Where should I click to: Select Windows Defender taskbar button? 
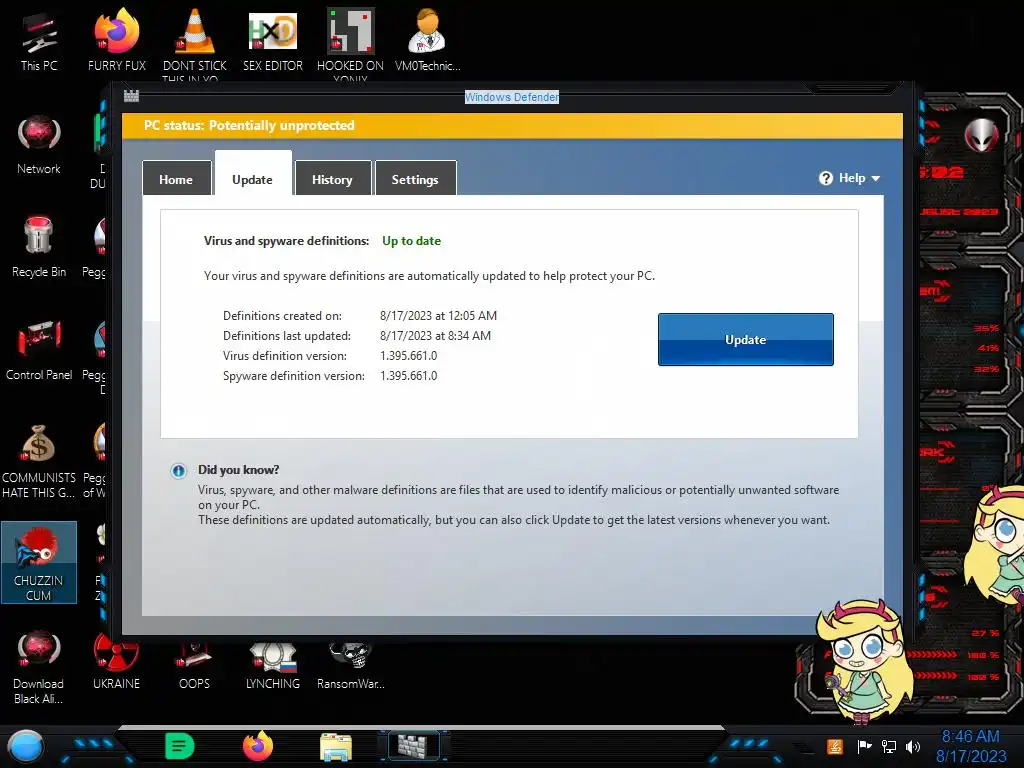pos(414,746)
